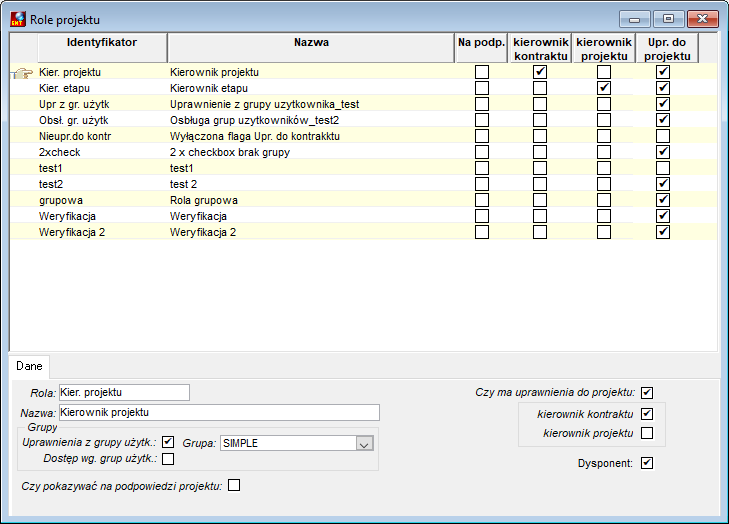Check Na podp. for grupowa row
Image resolution: width=729 pixels, height=524 pixels.
[482, 200]
